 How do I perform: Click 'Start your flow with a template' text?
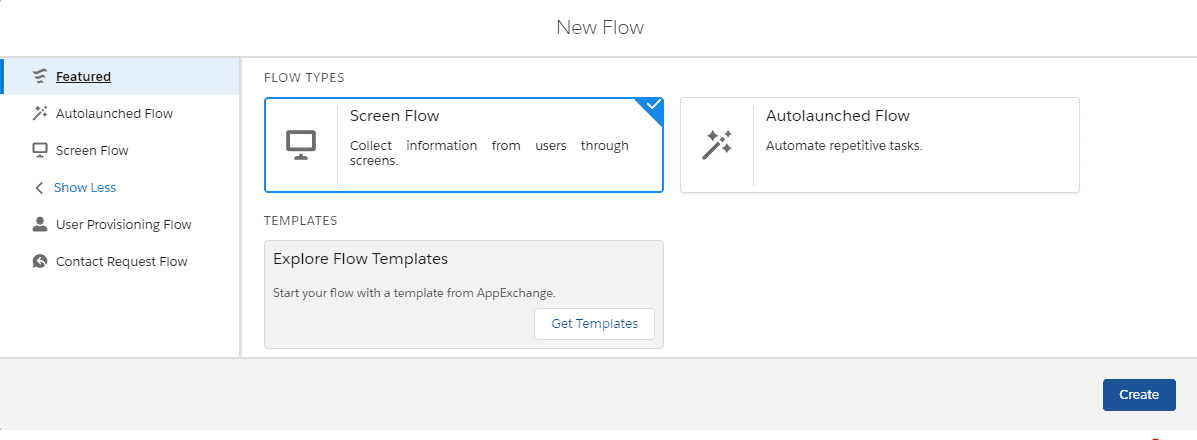coord(415,293)
